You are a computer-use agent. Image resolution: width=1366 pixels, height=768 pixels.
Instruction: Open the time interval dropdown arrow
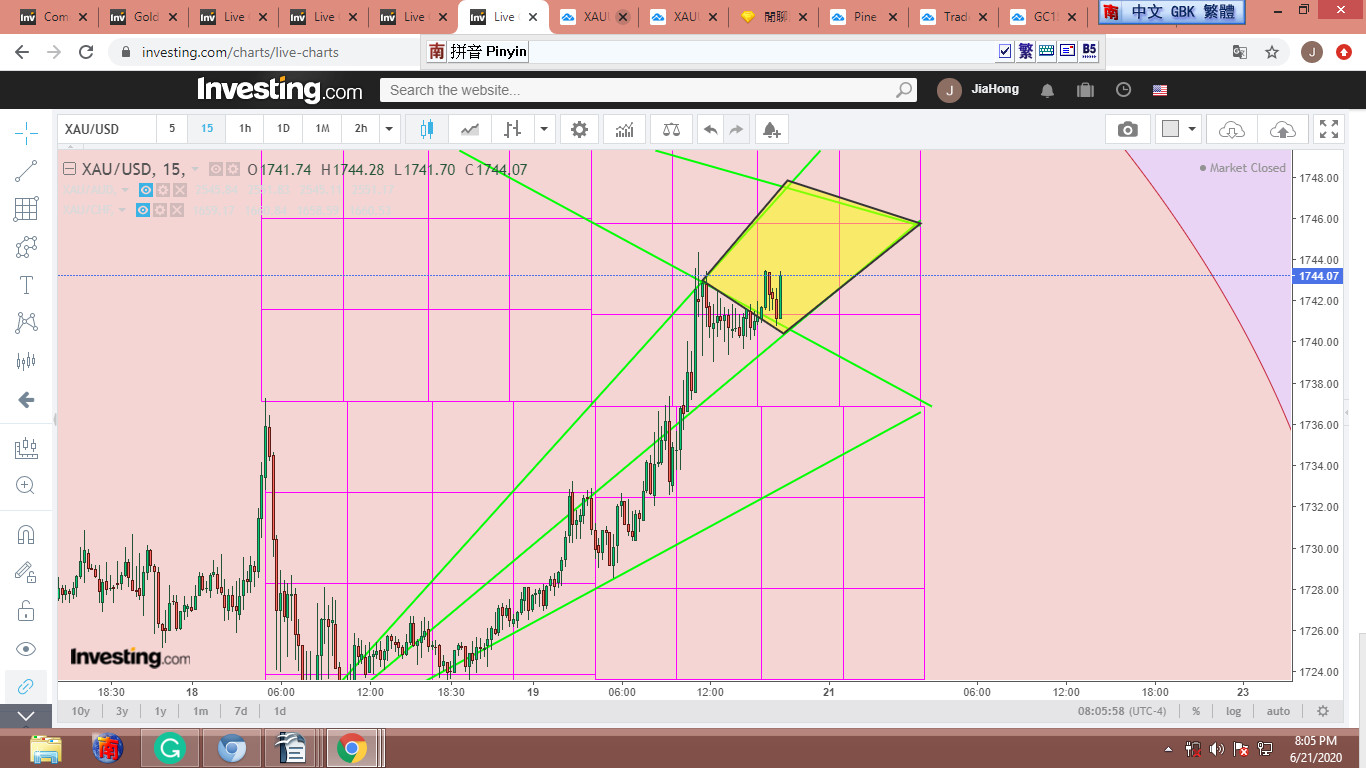[x=390, y=129]
